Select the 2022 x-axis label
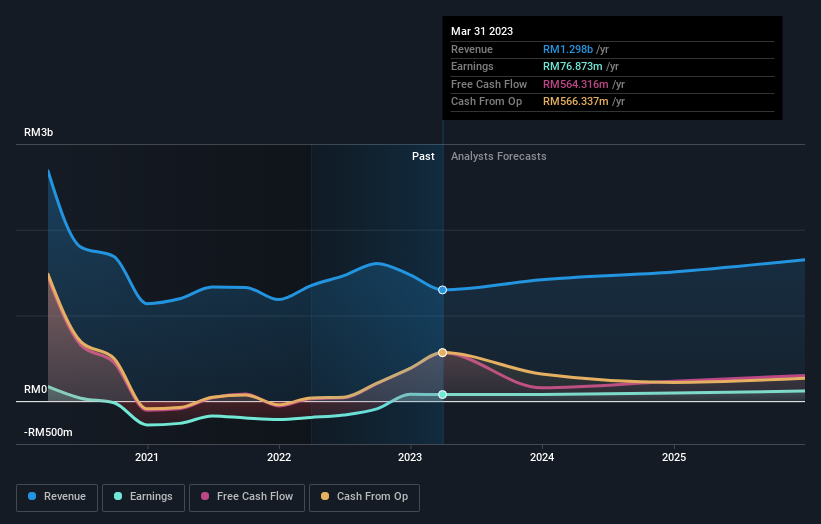This screenshot has height=524, width=821. pos(279,458)
